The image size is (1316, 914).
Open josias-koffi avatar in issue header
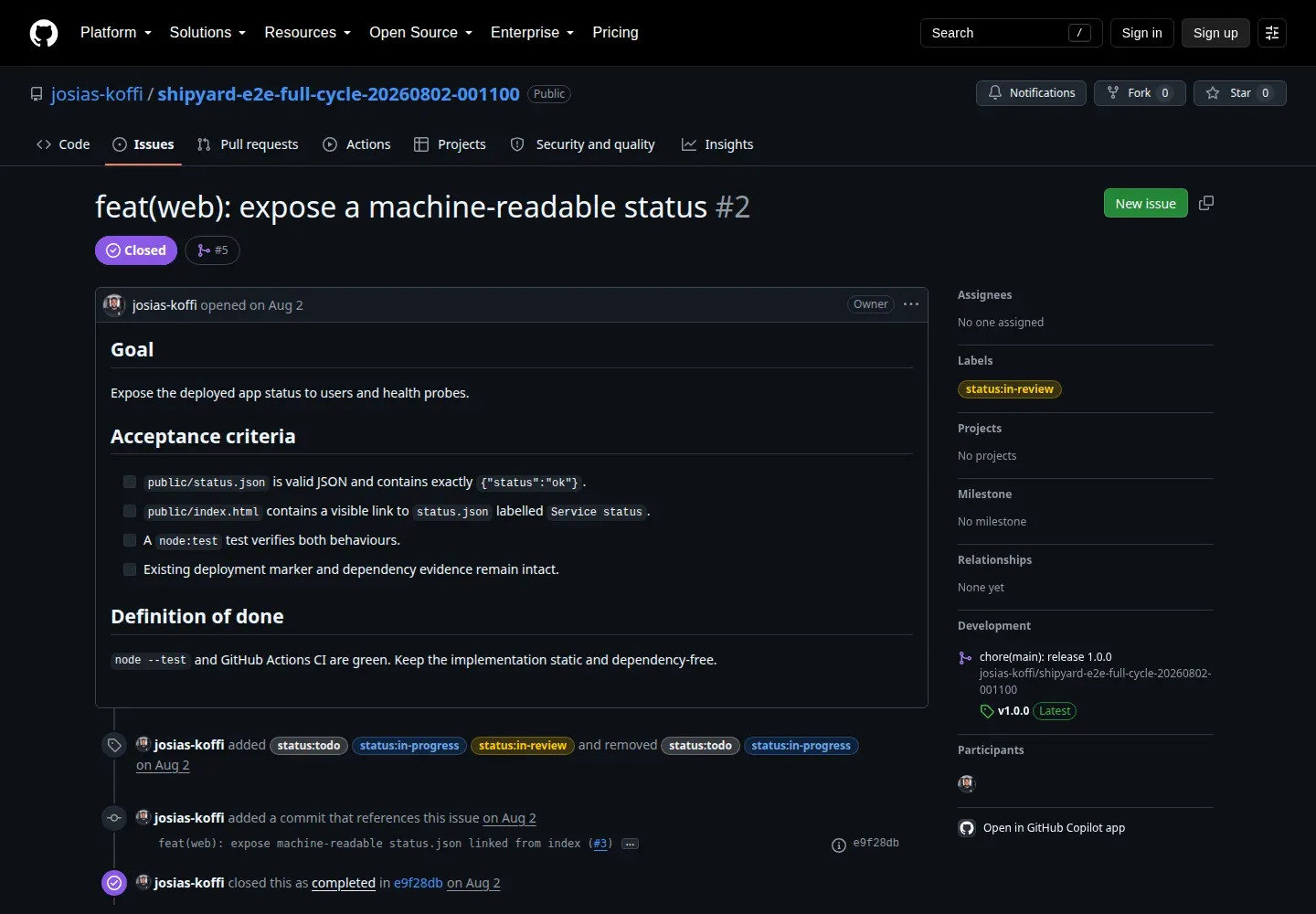[x=114, y=305]
